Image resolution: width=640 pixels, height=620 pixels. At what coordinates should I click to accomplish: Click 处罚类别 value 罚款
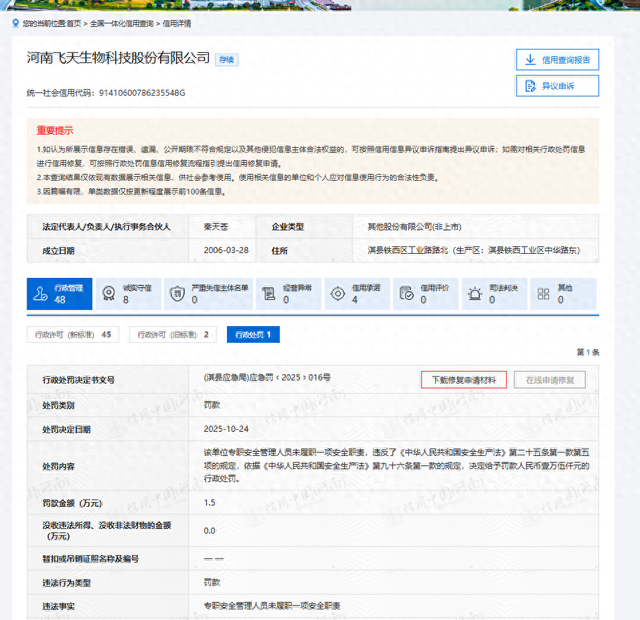click(212, 405)
